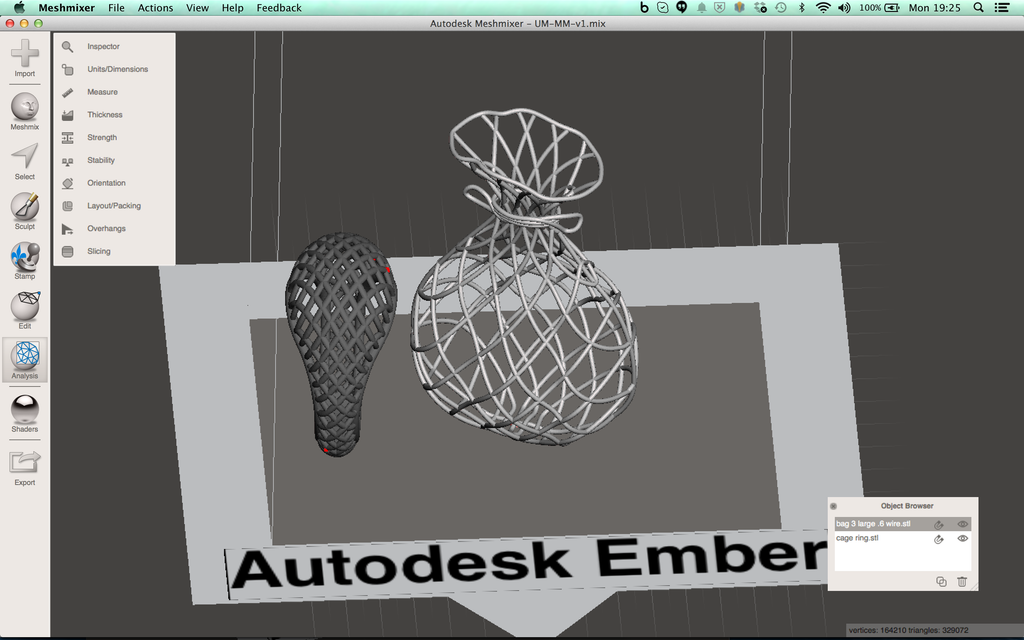
Task: Click the Apple menu icon
Action: [19, 8]
